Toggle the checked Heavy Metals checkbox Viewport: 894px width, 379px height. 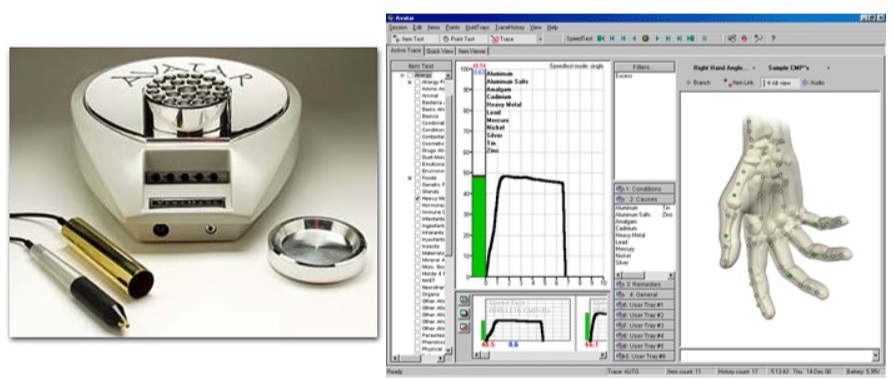[418, 198]
